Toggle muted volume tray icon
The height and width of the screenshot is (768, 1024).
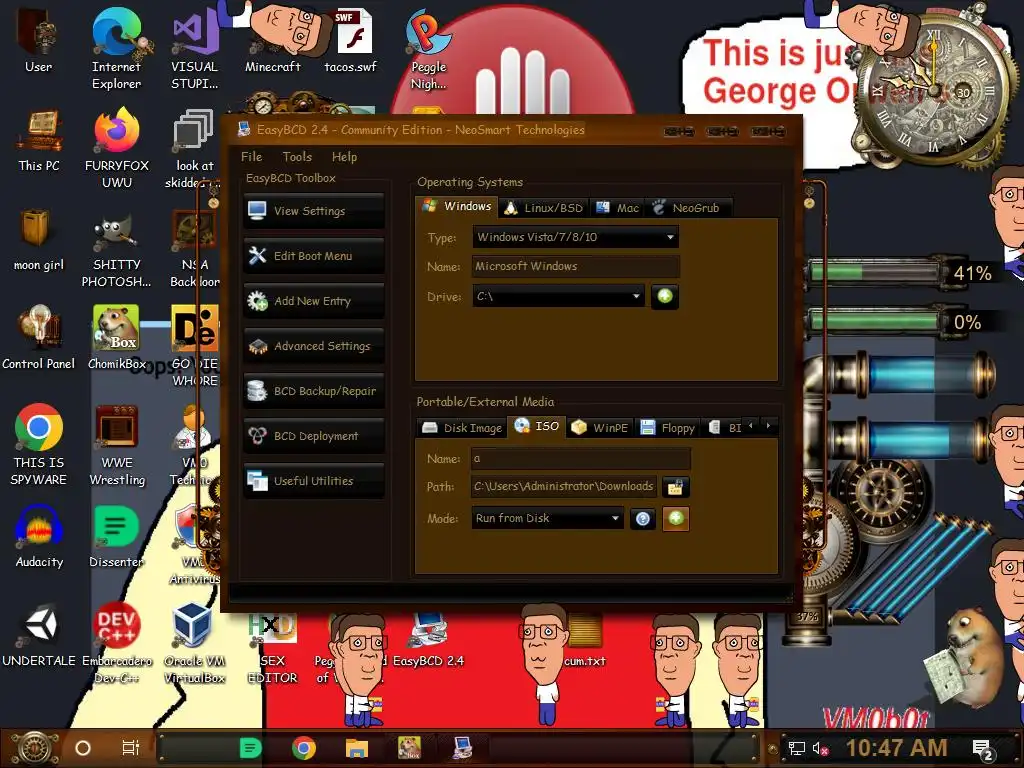click(820, 748)
